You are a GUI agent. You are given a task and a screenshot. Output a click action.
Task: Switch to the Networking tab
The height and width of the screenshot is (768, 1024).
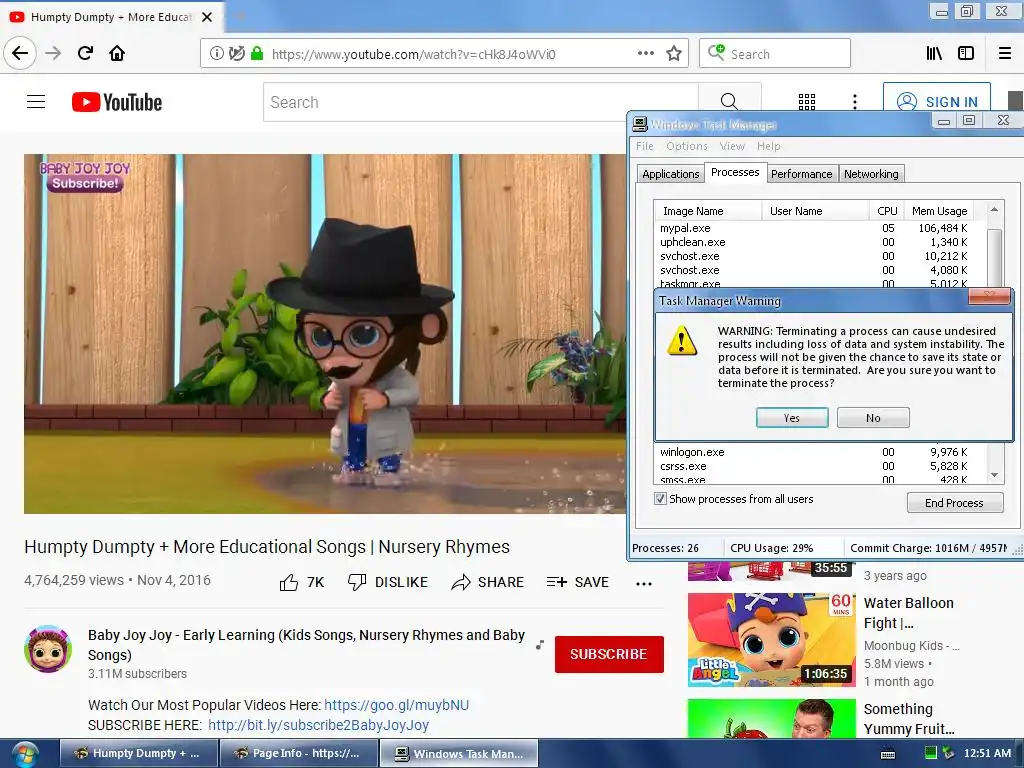[x=871, y=174]
